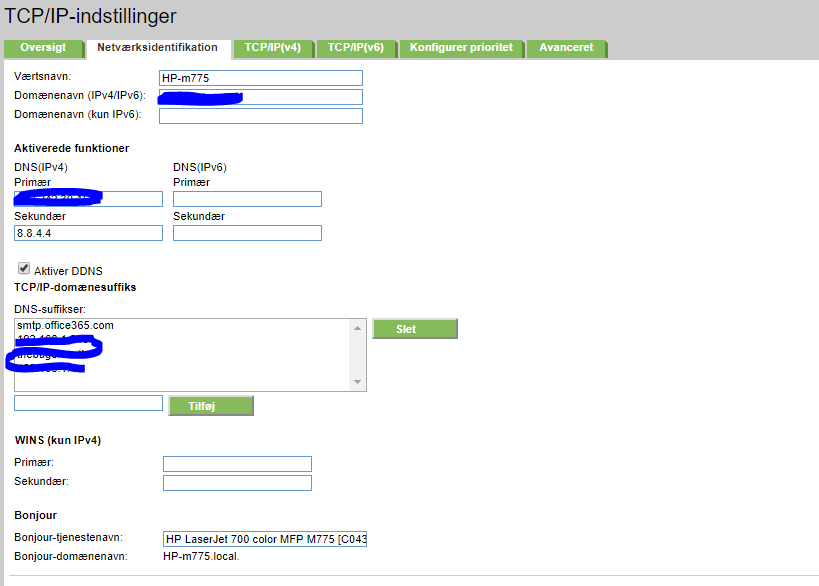Viewport: 819px width, 586px height.
Task: Click the empty suffix field next to Tilføj
Action: 88,402
